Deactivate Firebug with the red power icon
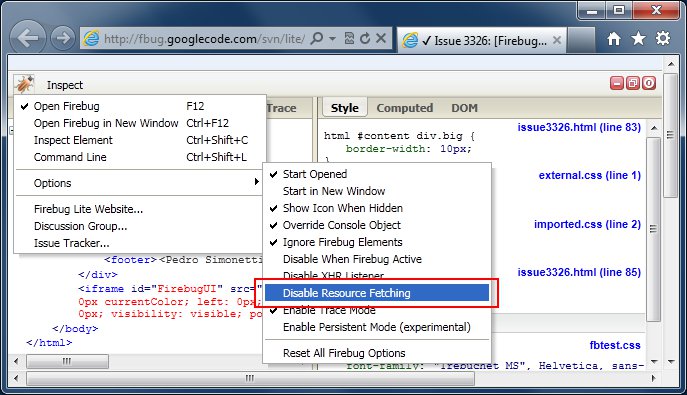This screenshot has width=687, height=395. pyautogui.click(x=649, y=83)
